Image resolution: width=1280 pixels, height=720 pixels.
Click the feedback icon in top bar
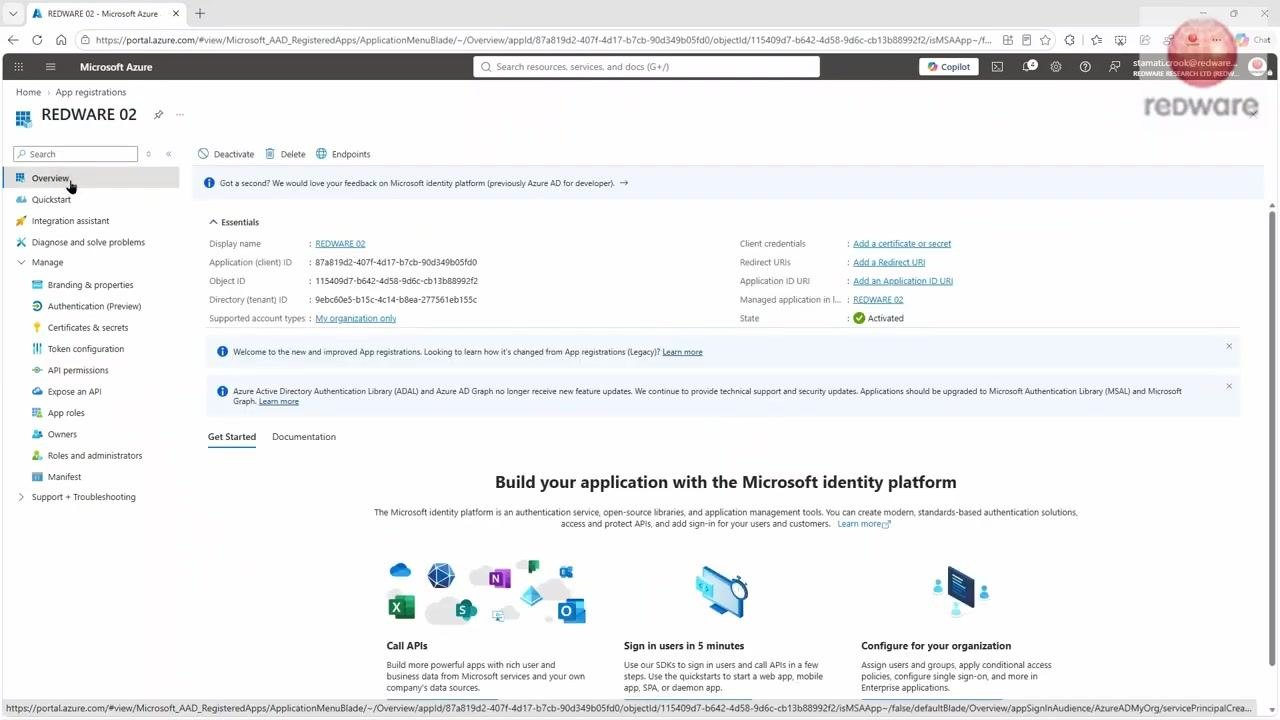point(1114,67)
